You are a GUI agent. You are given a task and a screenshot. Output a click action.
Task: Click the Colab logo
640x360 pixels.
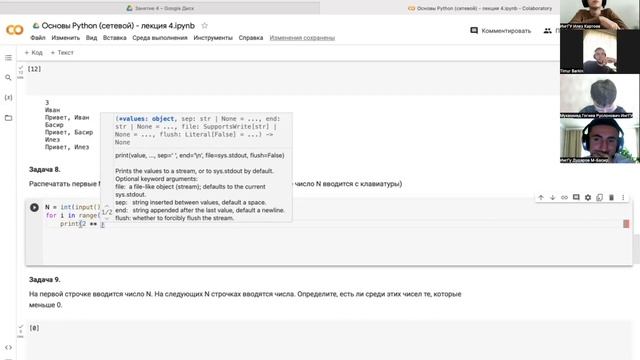tap(15, 30)
